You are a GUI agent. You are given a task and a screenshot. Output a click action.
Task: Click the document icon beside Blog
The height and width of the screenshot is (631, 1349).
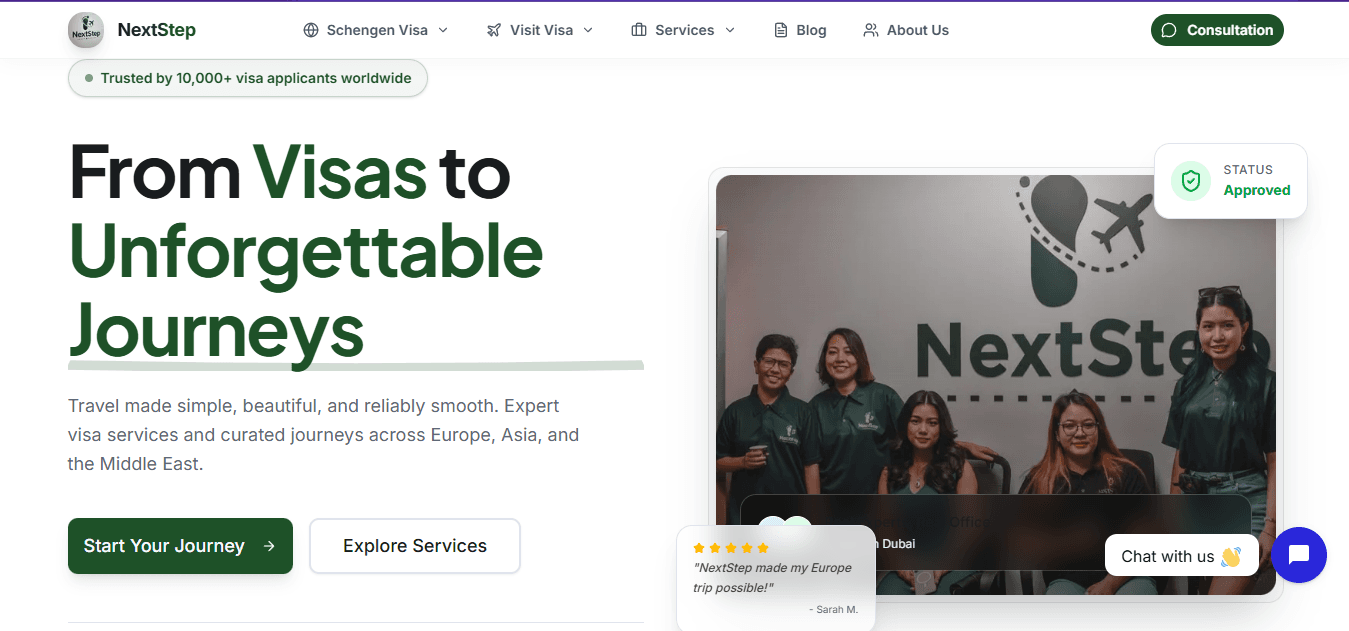click(x=781, y=30)
